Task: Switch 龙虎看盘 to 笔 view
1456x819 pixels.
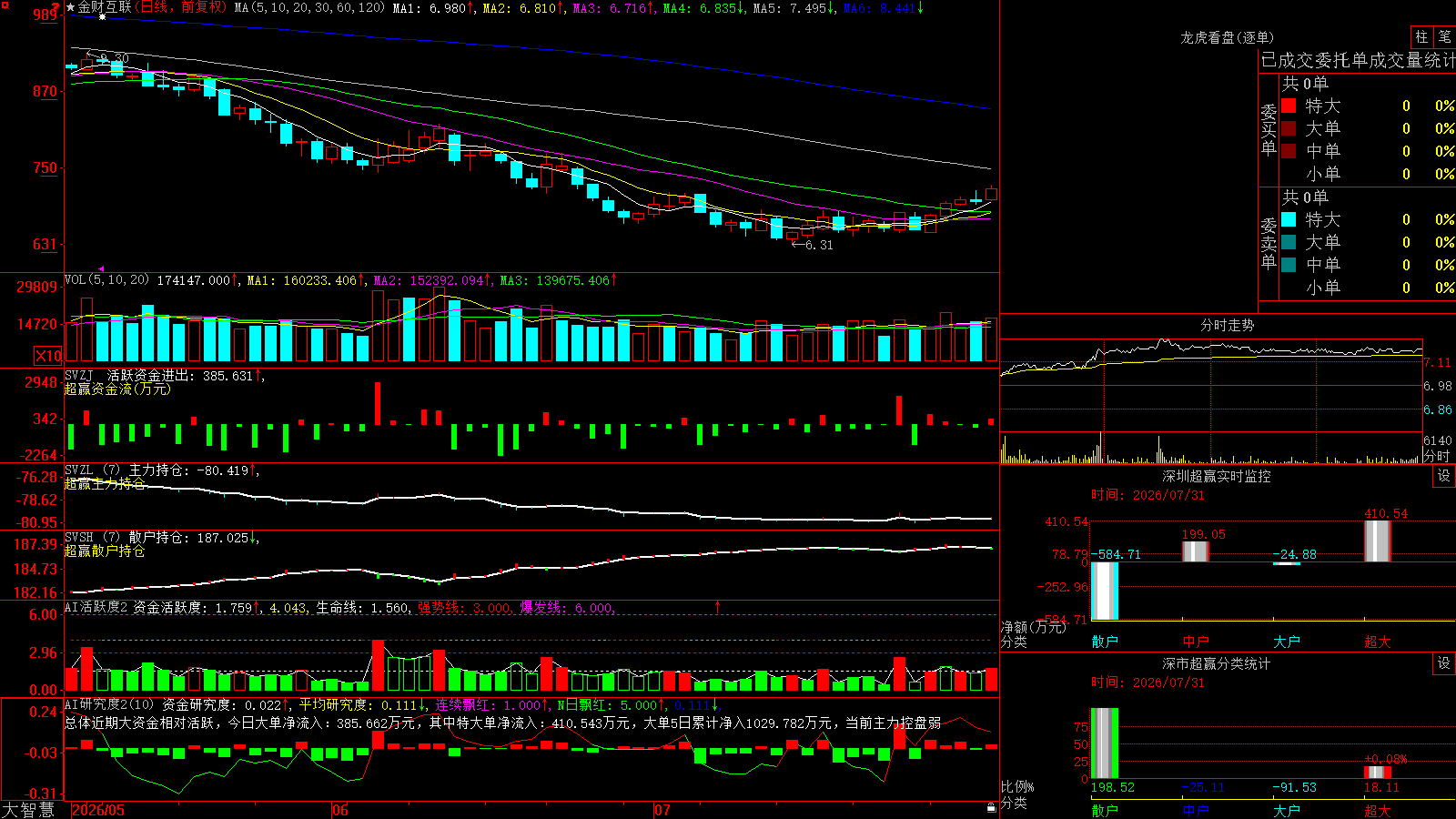Action: 1444,36
